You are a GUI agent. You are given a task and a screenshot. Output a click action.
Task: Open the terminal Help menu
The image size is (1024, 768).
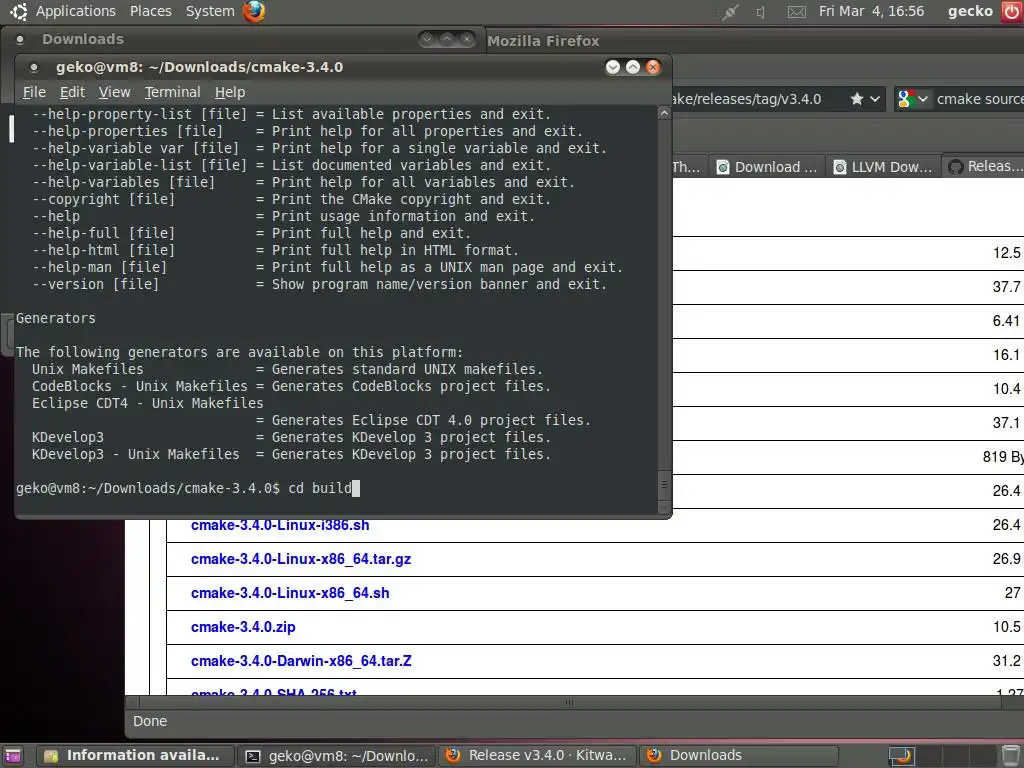pyautogui.click(x=230, y=92)
